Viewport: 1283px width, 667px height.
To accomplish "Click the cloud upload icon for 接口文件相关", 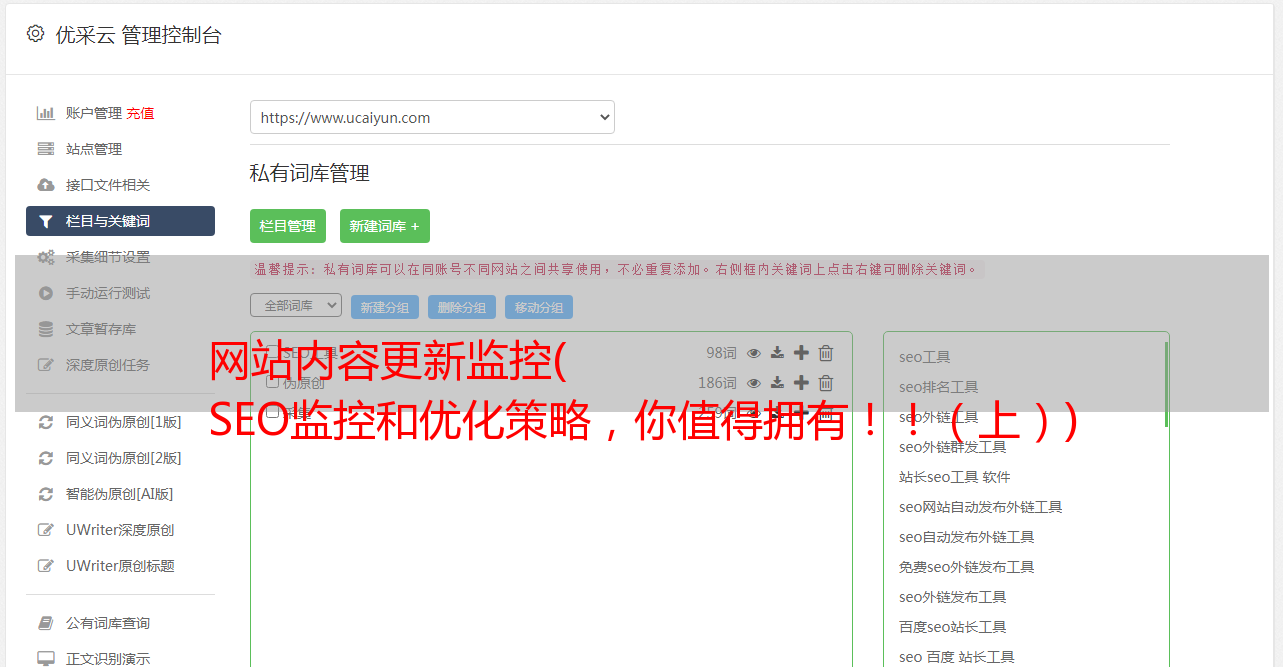I will [45, 185].
